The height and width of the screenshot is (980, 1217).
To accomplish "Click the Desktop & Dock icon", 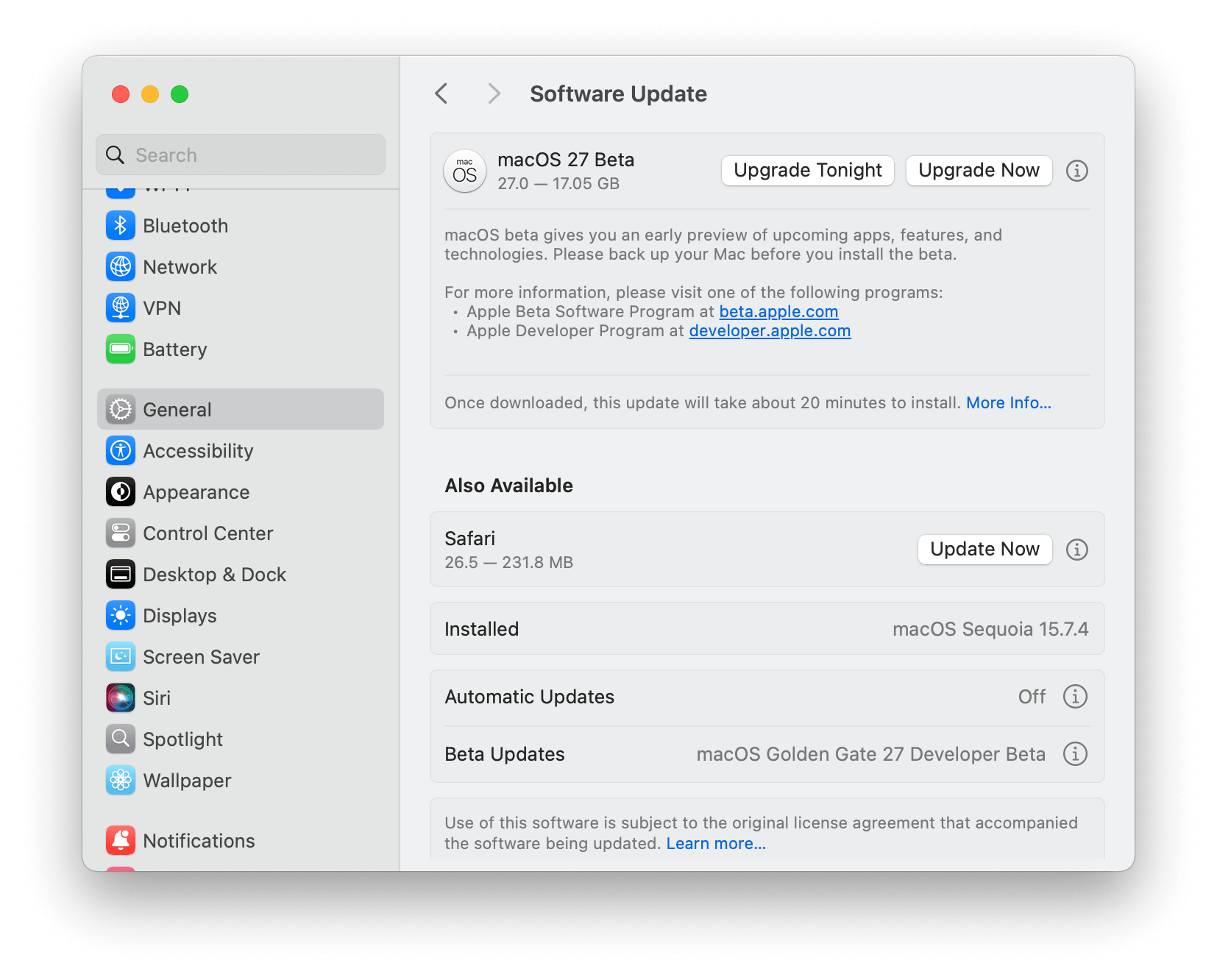I will pyautogui.click(x=121, y=574).
